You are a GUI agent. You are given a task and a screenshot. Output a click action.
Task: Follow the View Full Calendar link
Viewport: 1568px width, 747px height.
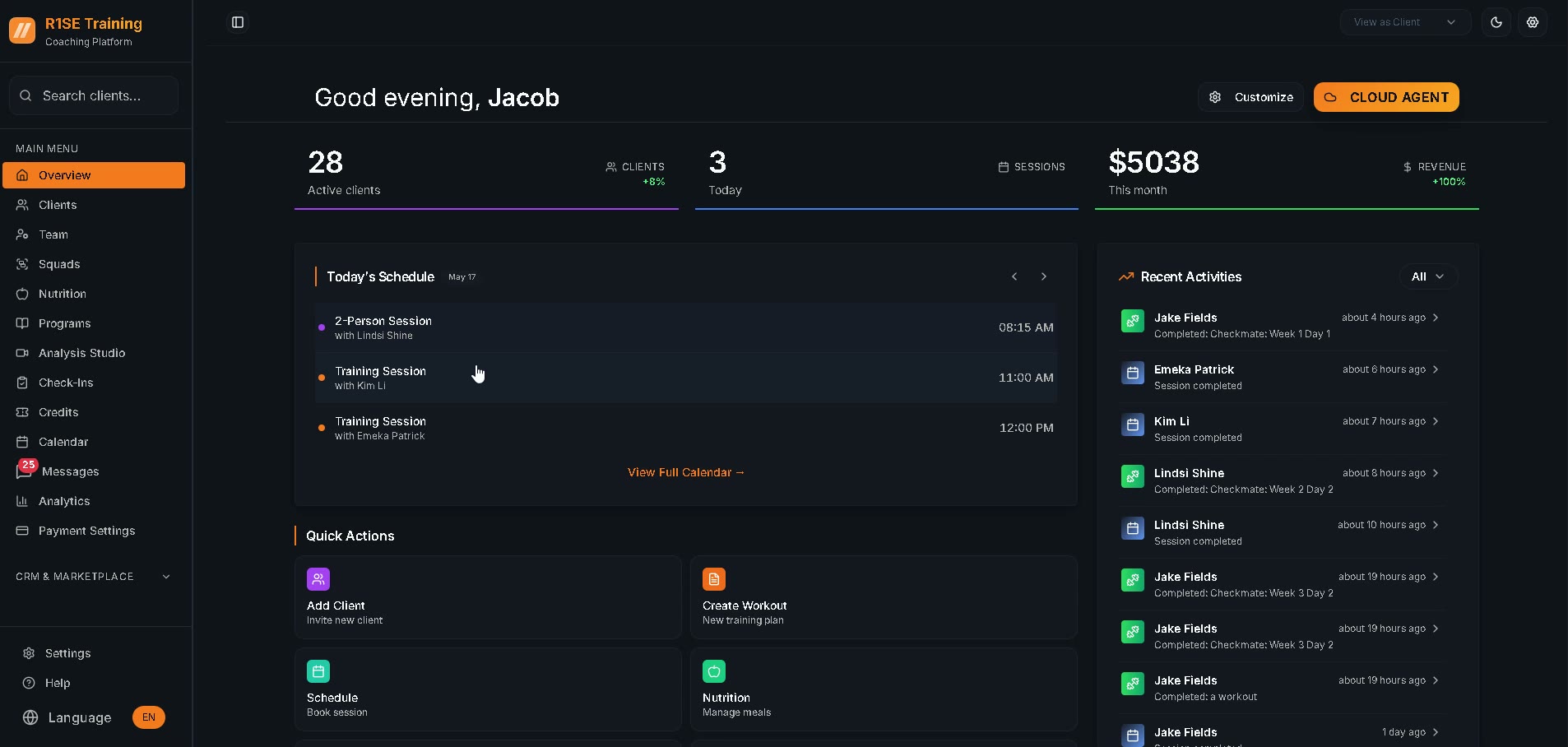point(686,472)
